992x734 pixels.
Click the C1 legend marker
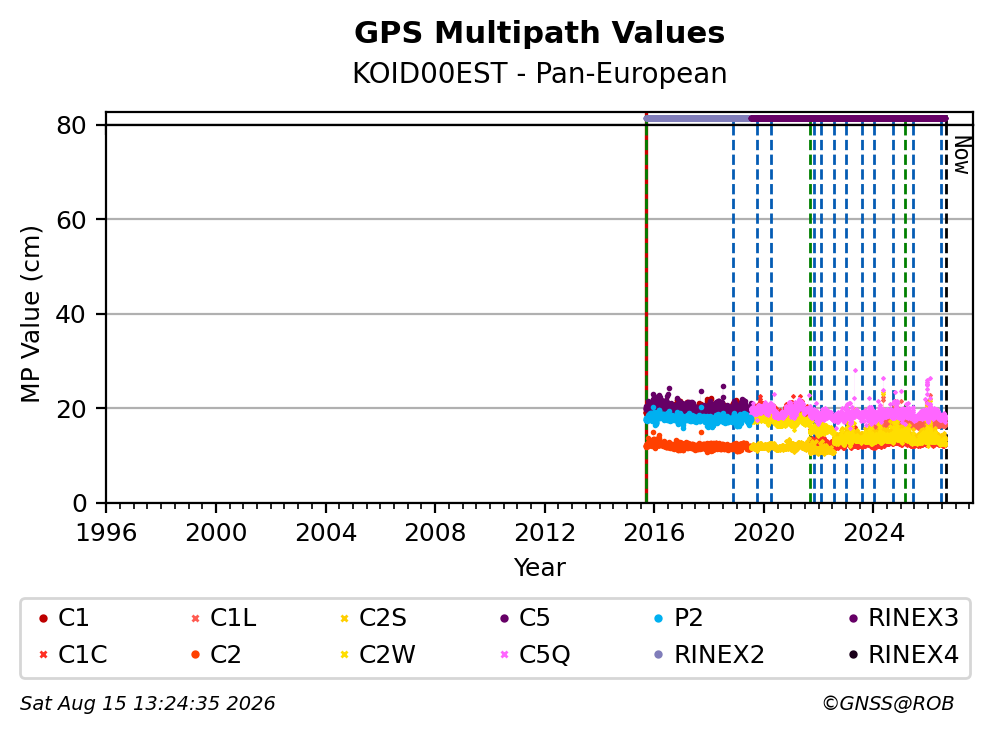point(43,618)
